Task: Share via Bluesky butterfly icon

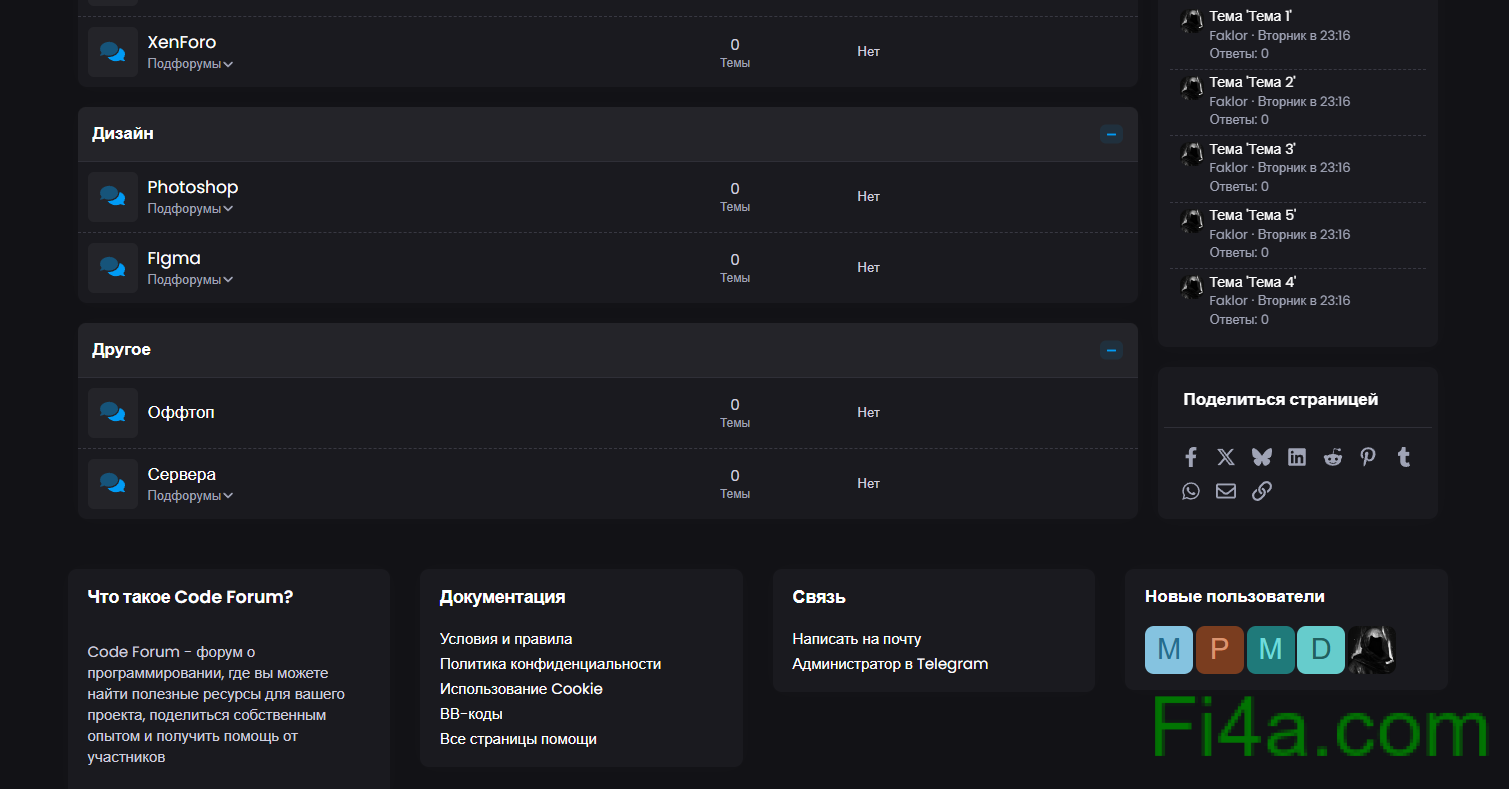Action: pyautogui.click(x=1261, y=457)
